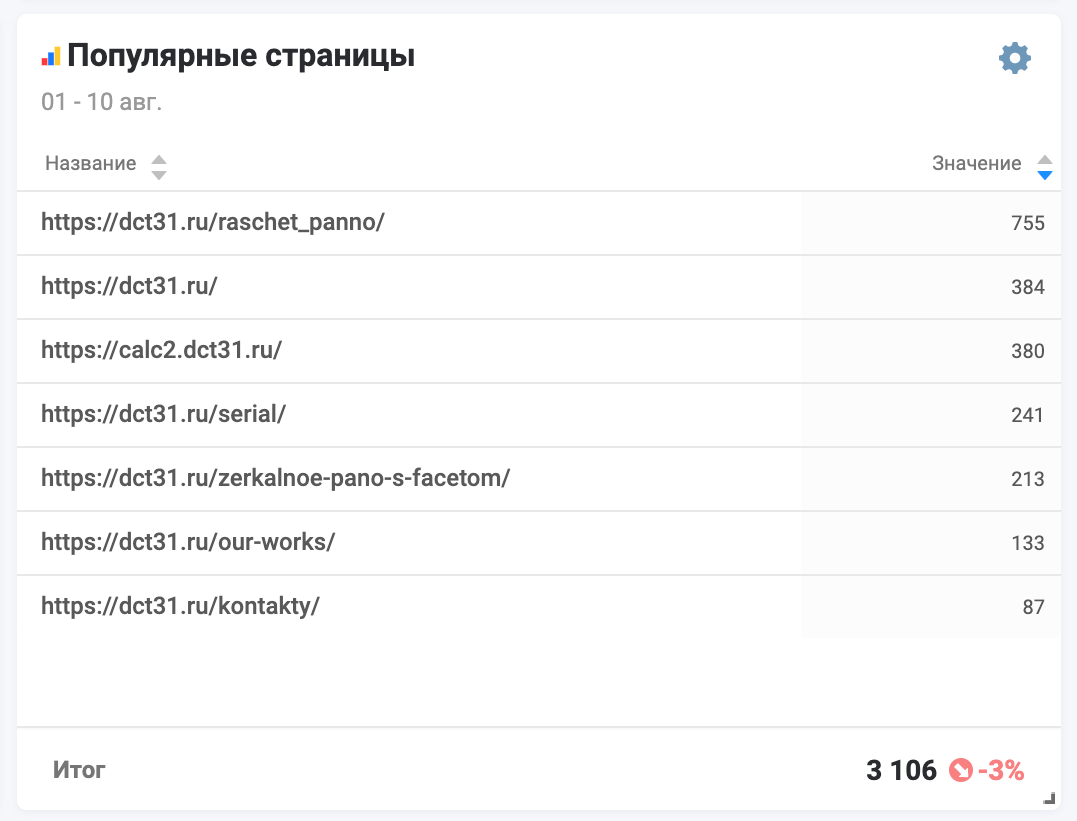Click the our-works page link

click(188, 542)
